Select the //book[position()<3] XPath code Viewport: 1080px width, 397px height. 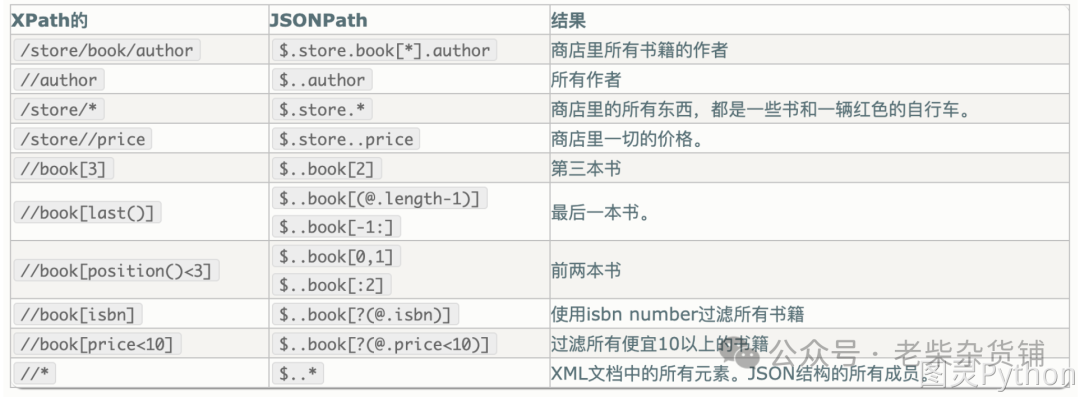[116, 270]
